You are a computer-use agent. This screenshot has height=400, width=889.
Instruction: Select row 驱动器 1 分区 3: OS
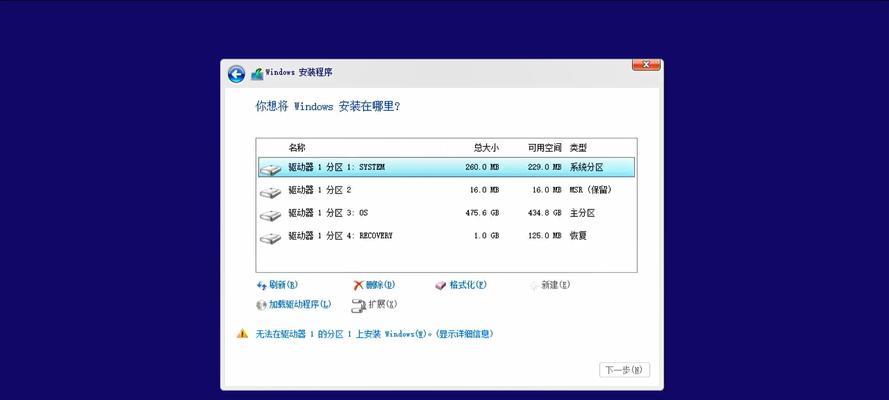tap(446, 213)
